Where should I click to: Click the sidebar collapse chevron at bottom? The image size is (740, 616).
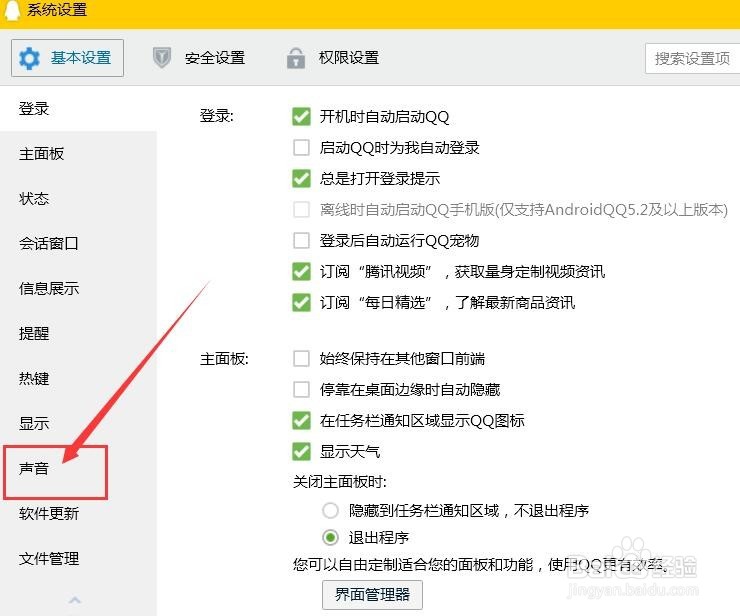tap(75, 600)
